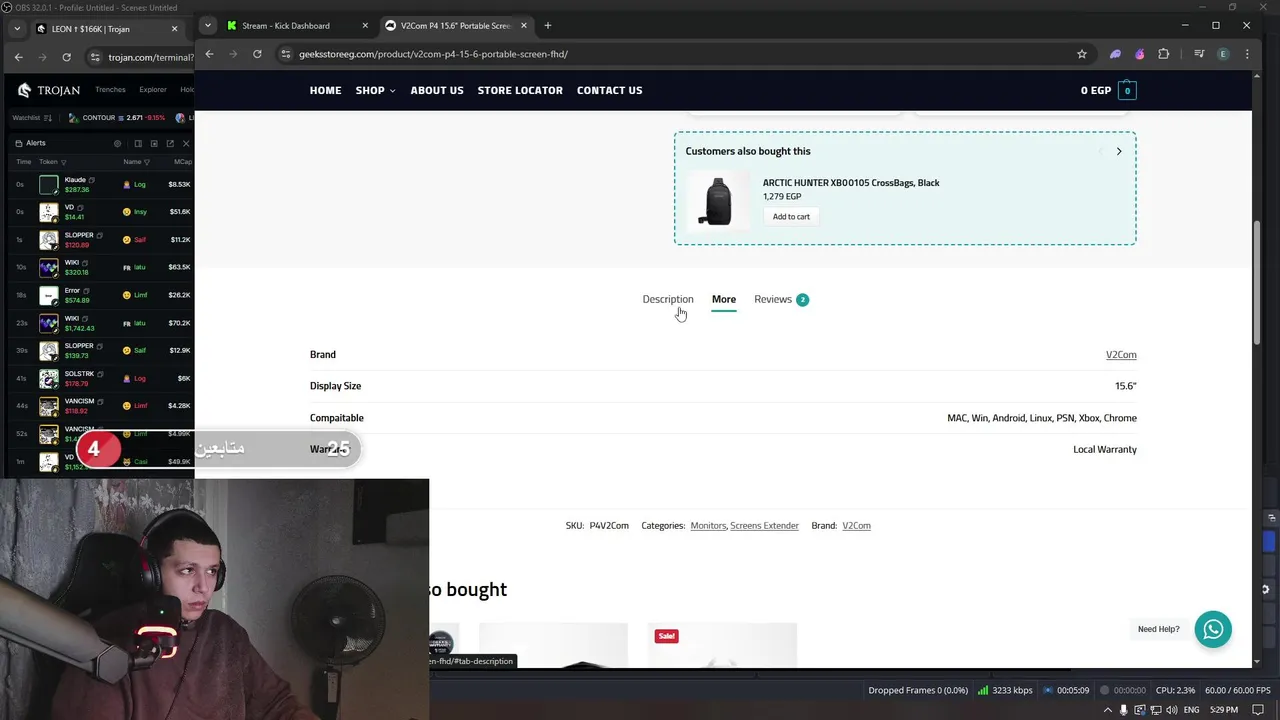Open the CONTACT US page
1280x720 pixels.
[x=609, y=90]
